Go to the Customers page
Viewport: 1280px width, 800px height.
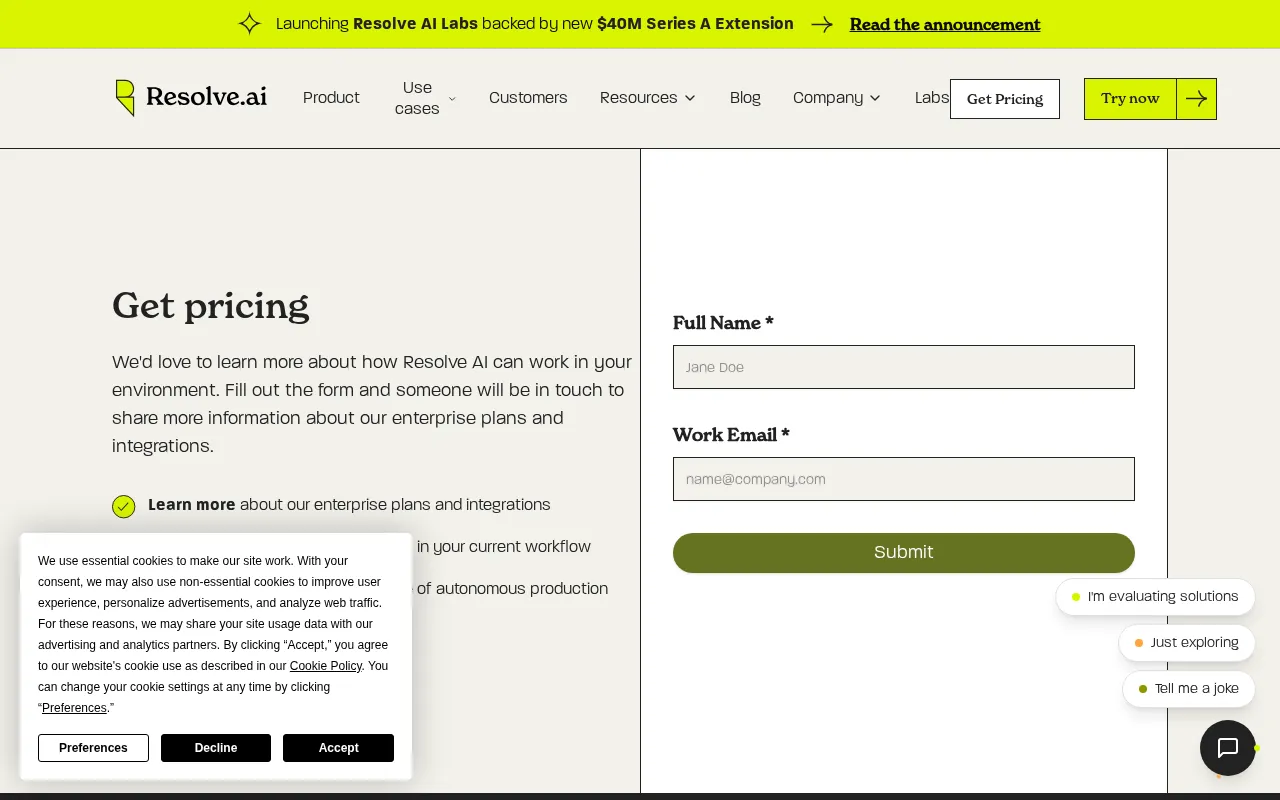(528, 98)
